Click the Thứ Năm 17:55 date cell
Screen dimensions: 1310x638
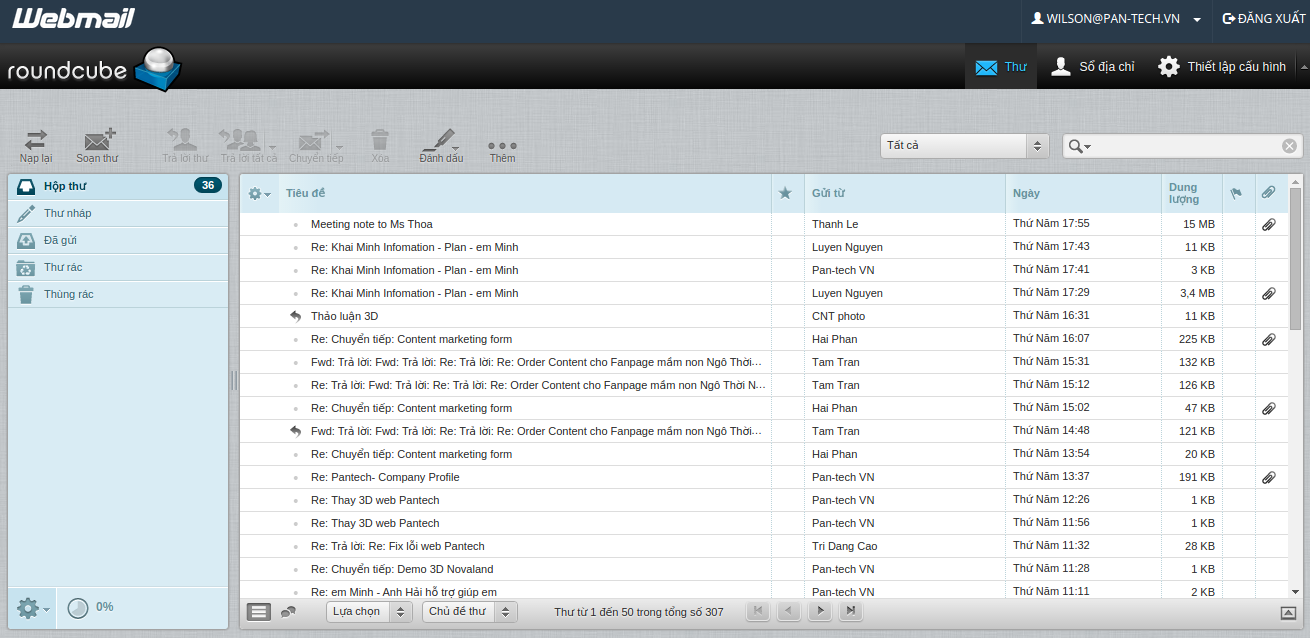click(1051, 224)
